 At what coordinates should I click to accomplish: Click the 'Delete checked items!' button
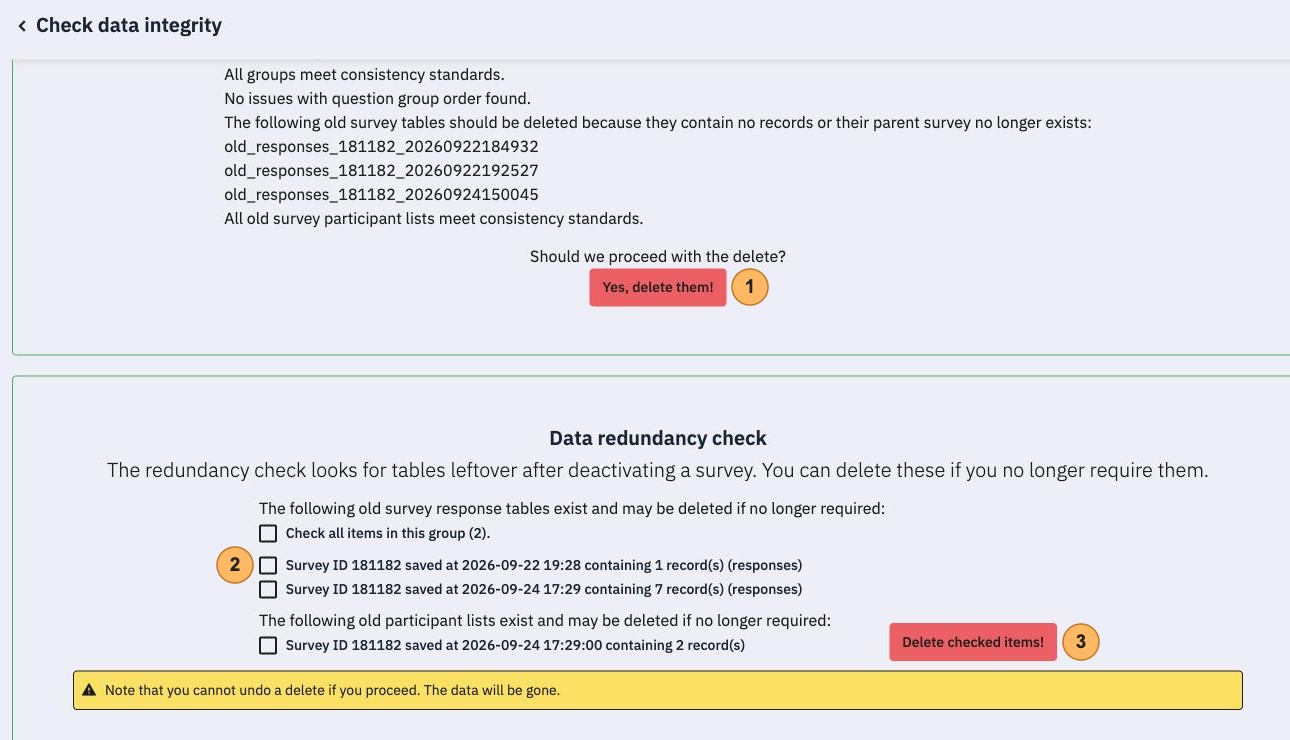coord(973,642)
